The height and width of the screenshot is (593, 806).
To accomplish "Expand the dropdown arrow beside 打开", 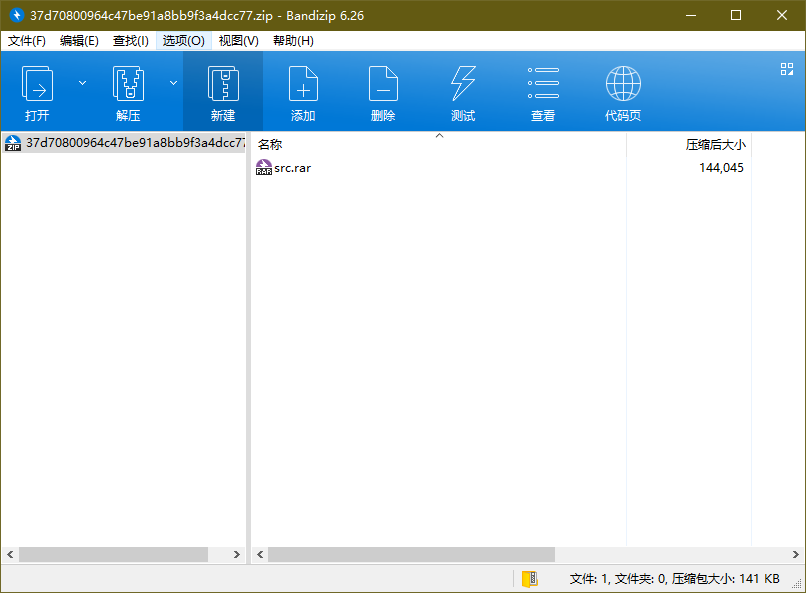I will (82, 83).
